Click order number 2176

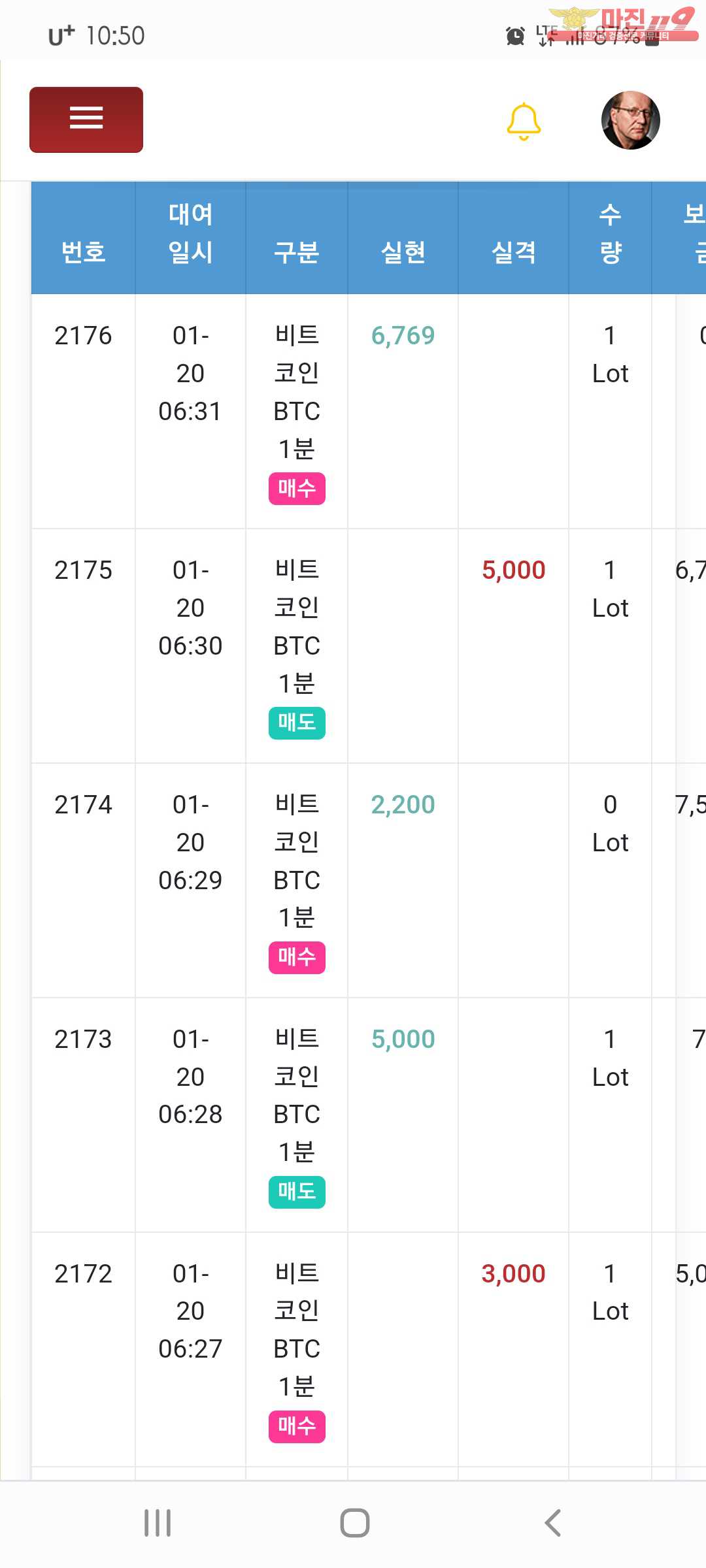click(x=83, y=336)
